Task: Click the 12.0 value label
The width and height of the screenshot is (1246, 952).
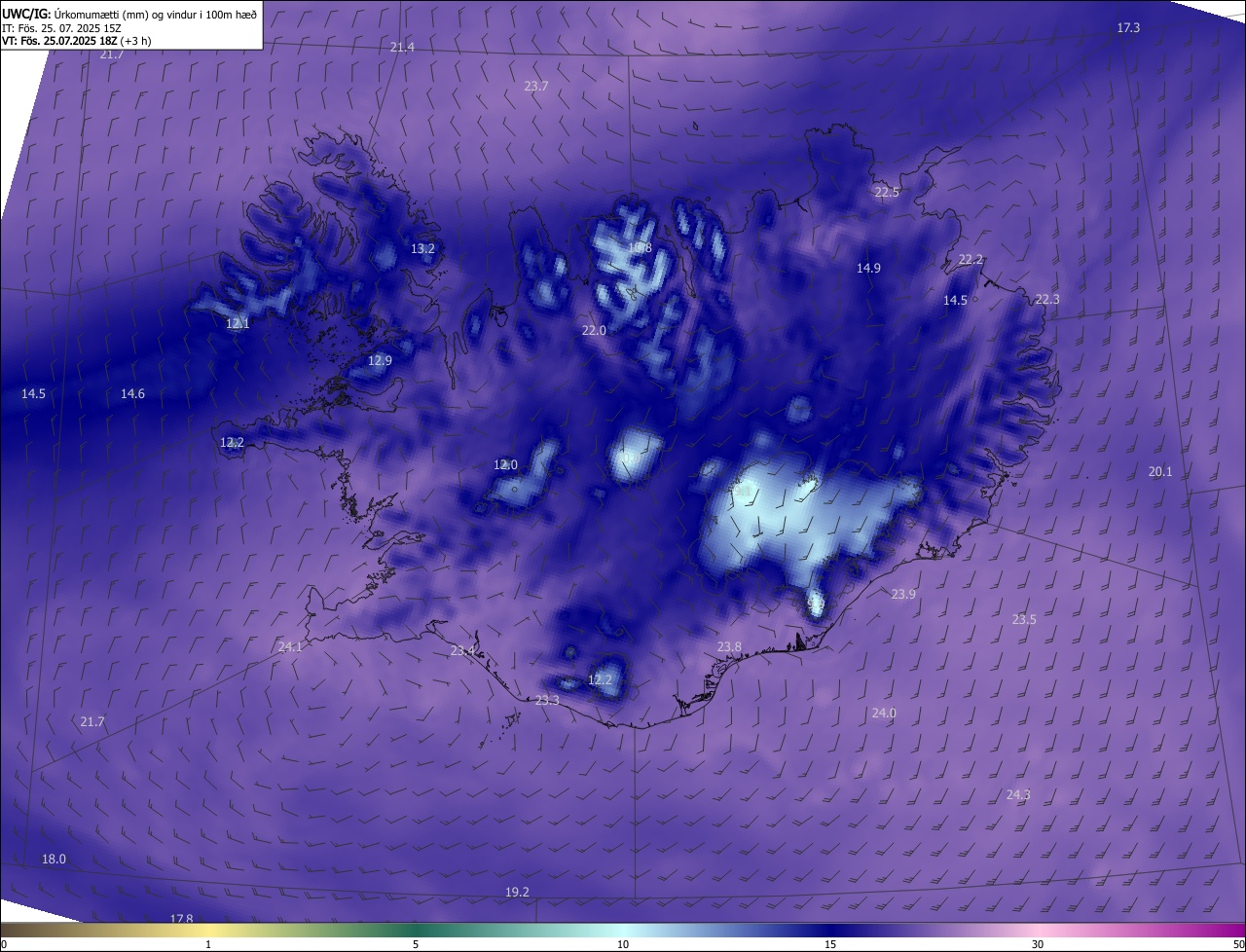Action: pos(506,465)
